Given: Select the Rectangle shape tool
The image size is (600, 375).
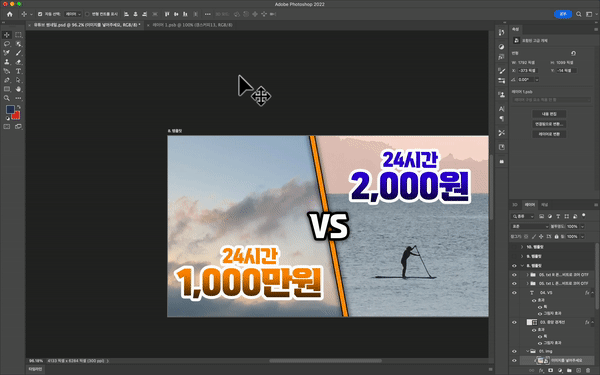Looking at the screenshot, I should [x=7, y=89].
